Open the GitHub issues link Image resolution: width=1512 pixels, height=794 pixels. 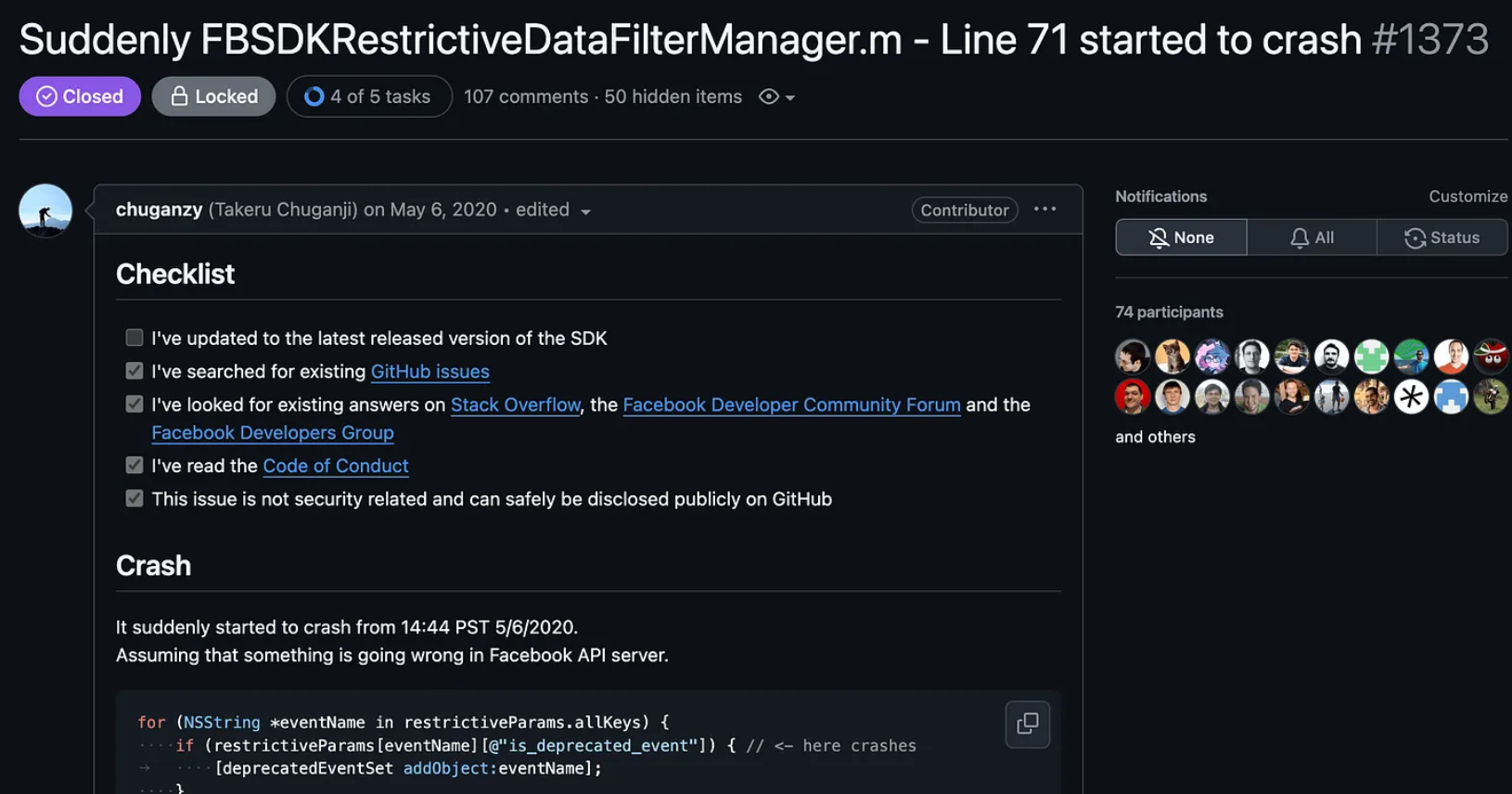tap(429, 371)
